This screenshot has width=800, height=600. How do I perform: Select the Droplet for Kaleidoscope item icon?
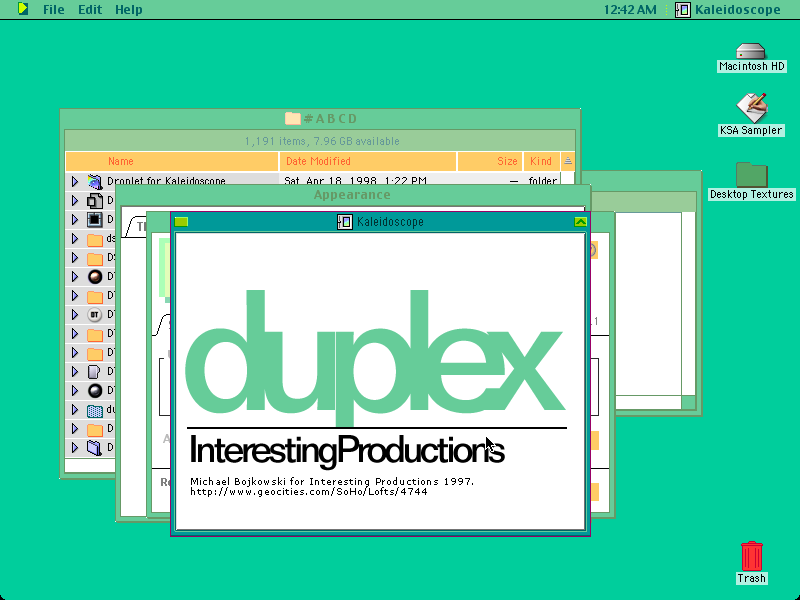coord(95,181)
